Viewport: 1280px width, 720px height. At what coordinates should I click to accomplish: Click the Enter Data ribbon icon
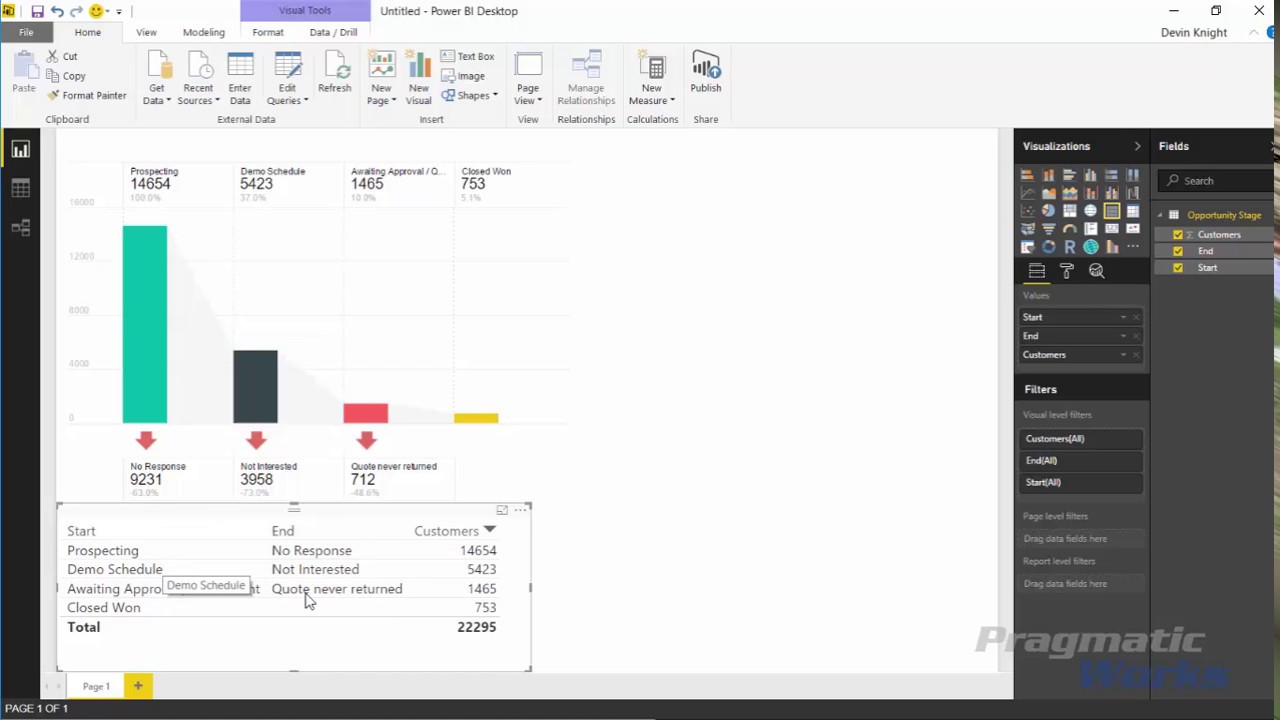click(x=240, y=79)
